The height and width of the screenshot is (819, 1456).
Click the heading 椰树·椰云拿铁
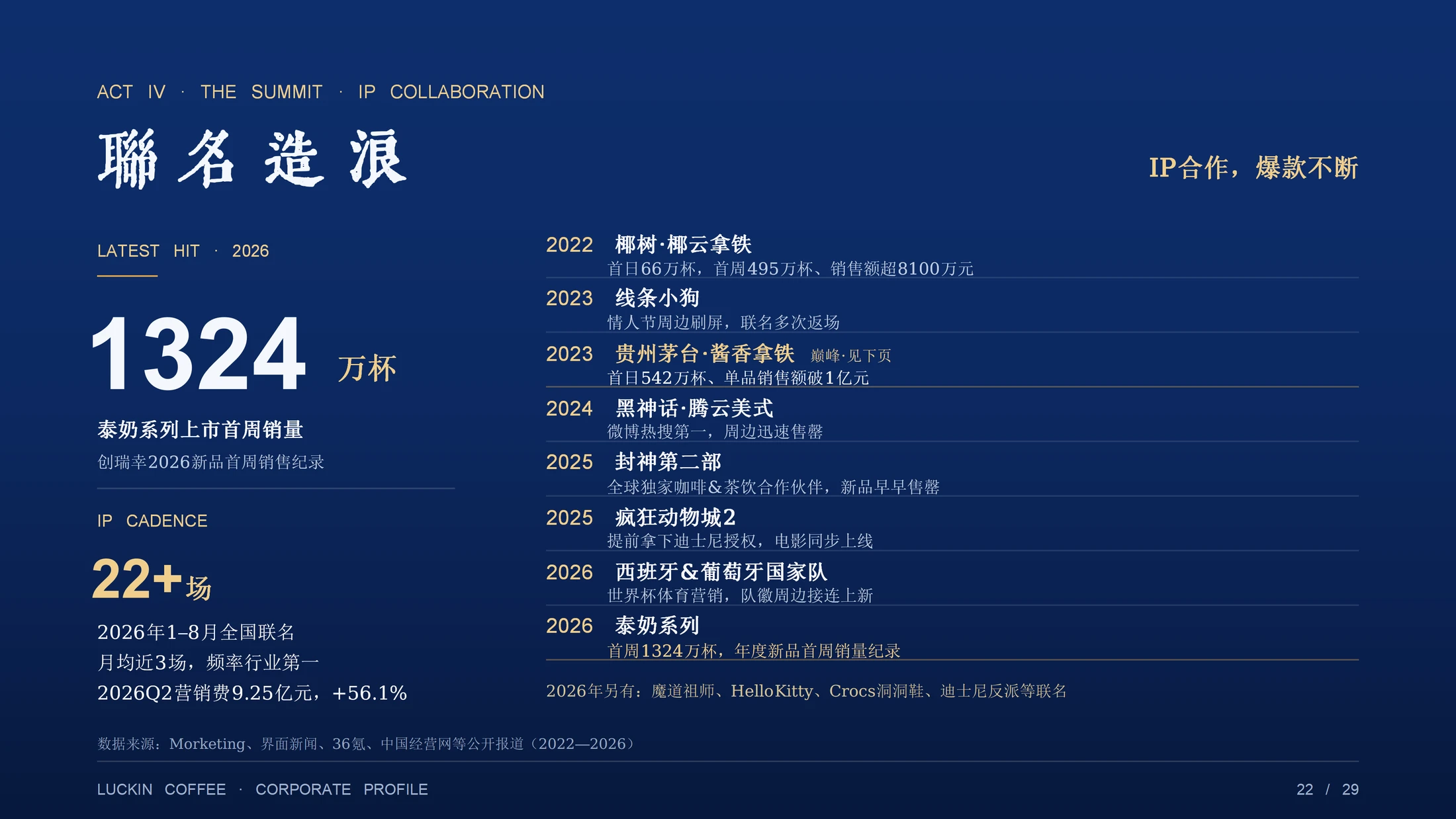coord(684,245)
